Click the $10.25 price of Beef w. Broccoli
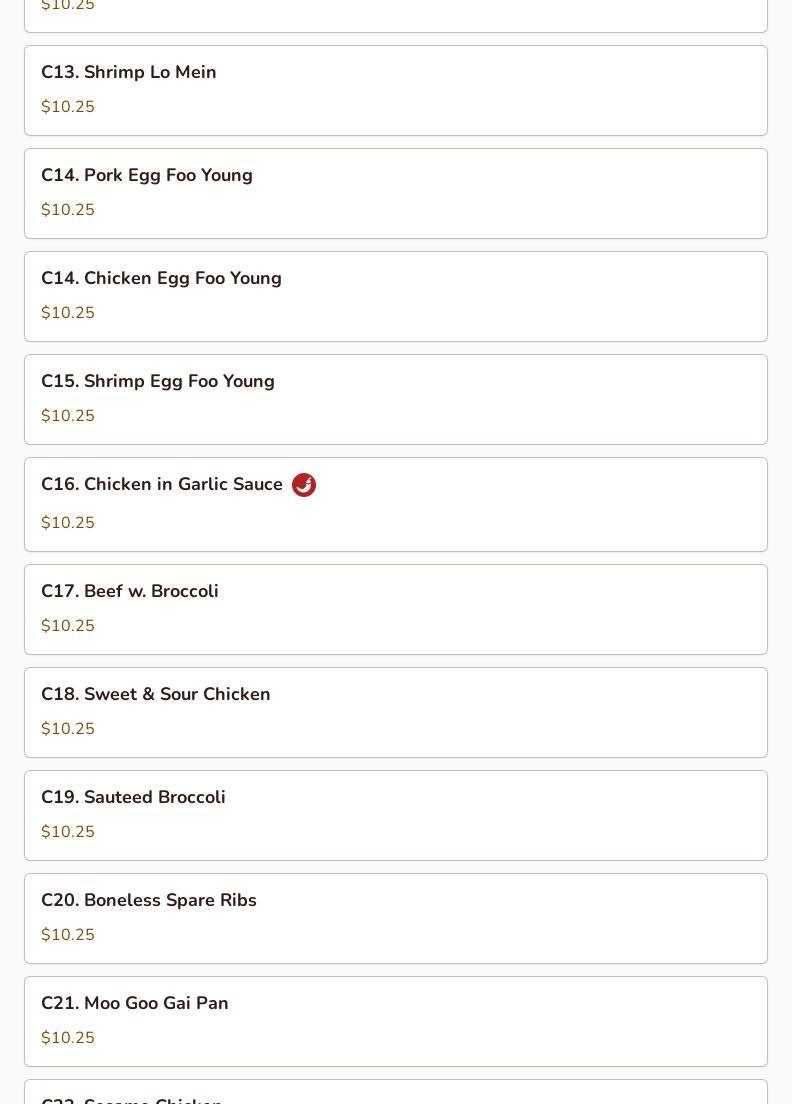The image size is (792, 1104). (68, 625)
